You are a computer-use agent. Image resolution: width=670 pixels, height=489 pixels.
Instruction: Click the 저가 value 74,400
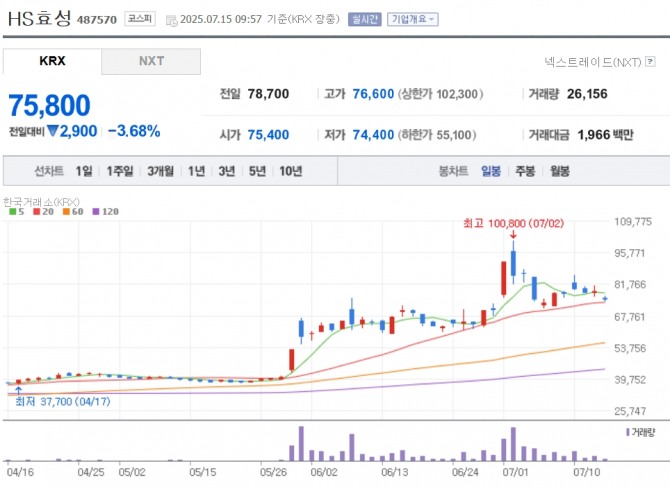(373, 135)
